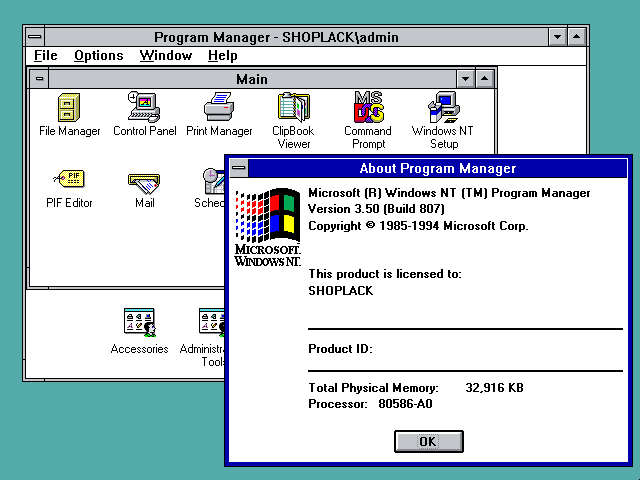
Task: Open the Help menu
Action: (222, 56)
